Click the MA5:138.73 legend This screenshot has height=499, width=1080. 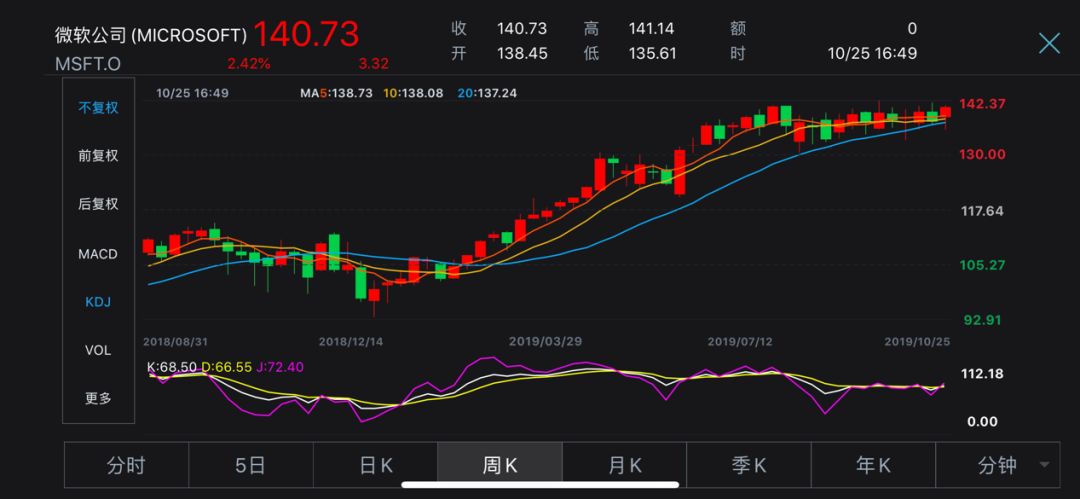[x=336, y=92]
